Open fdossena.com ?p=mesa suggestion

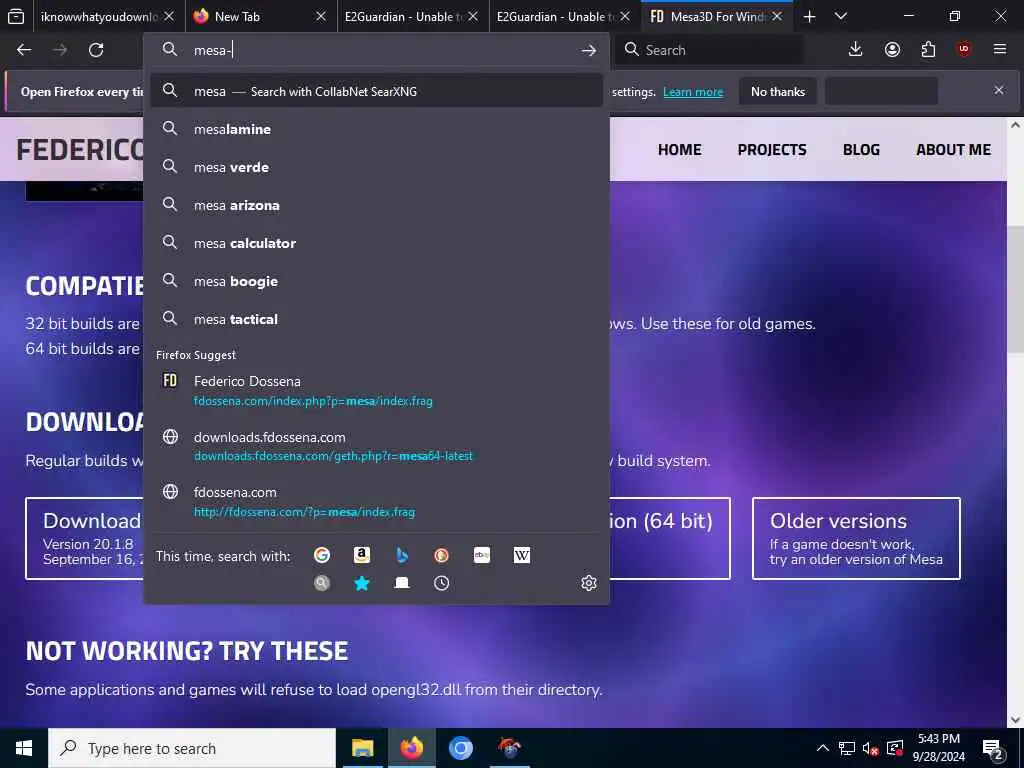pos(376,502)
